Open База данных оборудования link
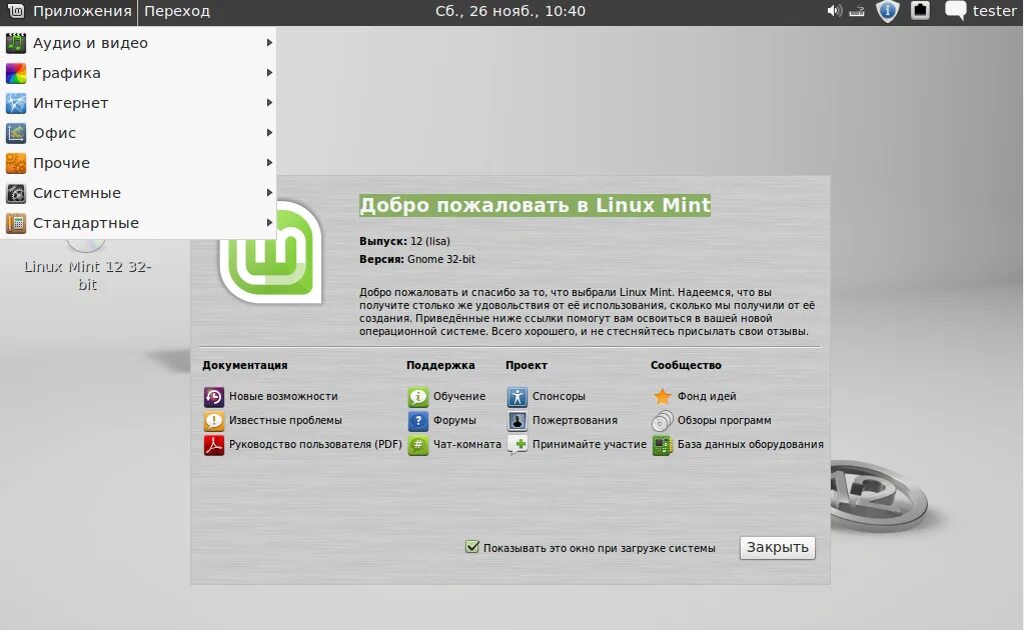 [x=750, y=445]
